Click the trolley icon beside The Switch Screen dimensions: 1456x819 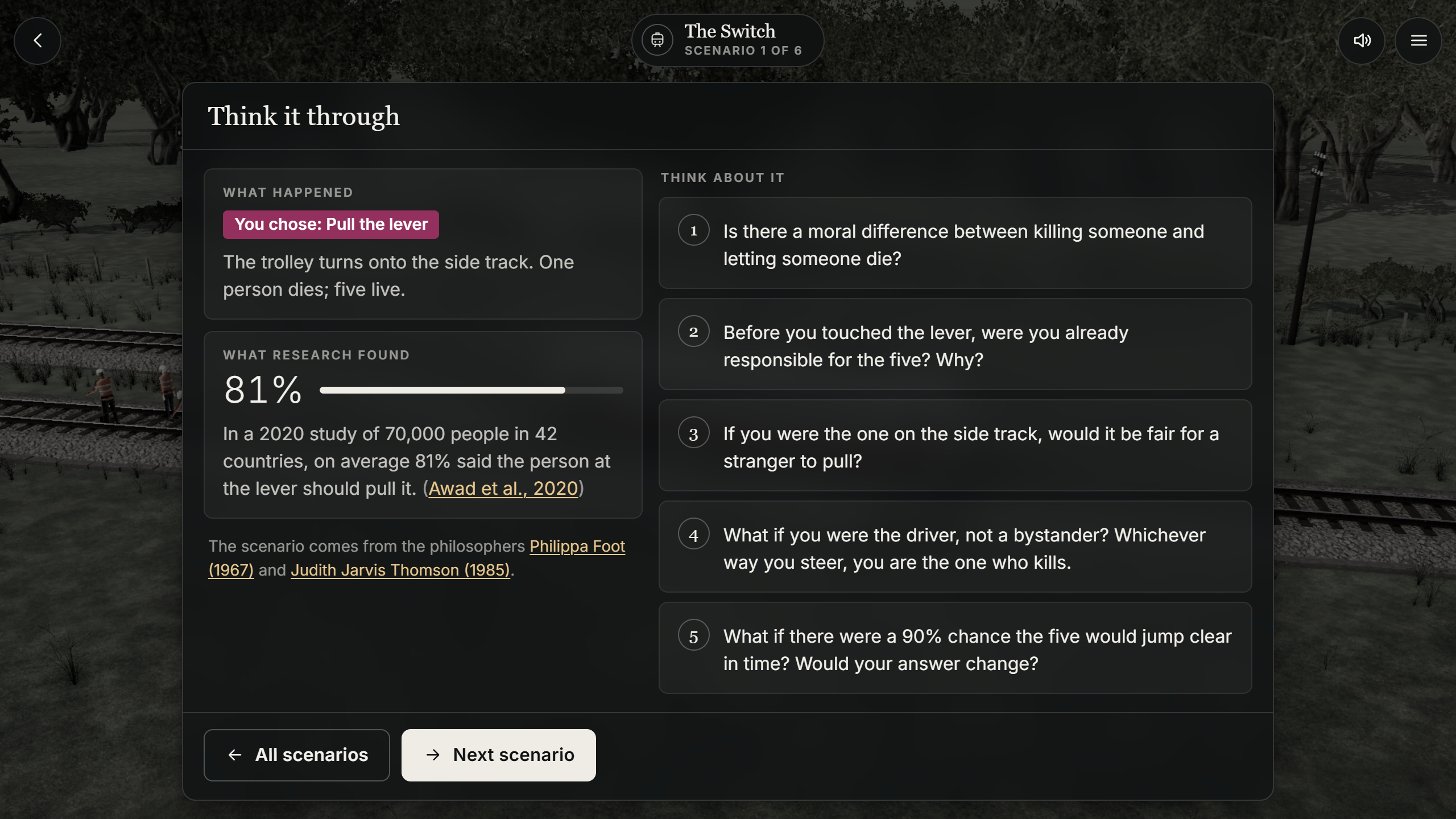tap(657, 40)
